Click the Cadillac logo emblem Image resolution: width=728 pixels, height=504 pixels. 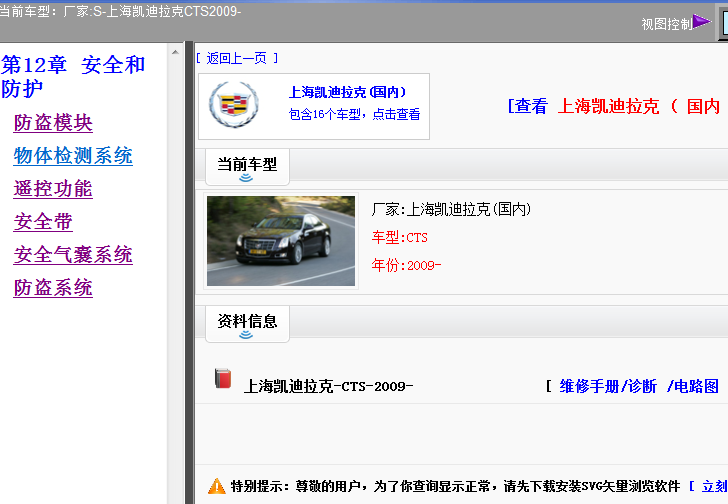pyautogui.click(x=234, y=105)
